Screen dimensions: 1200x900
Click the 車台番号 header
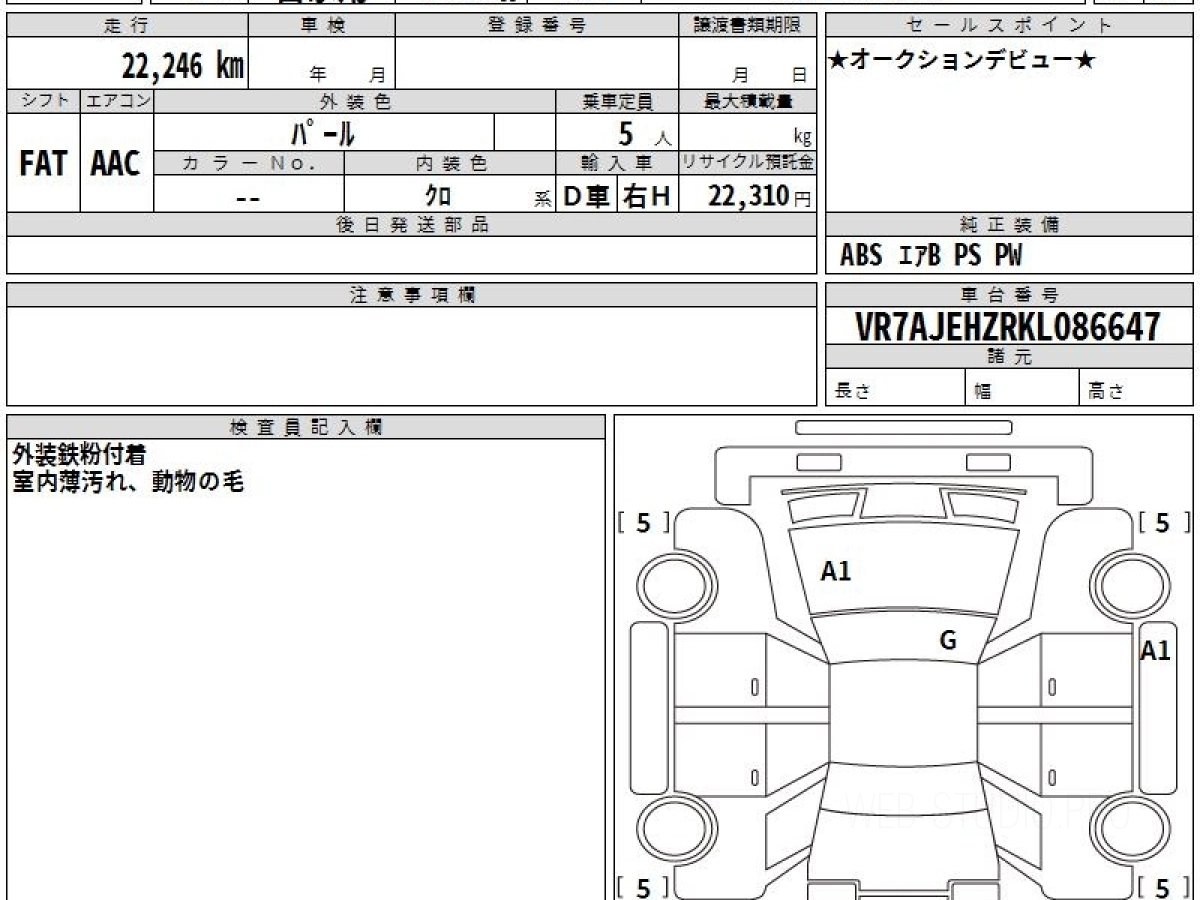click(1009, 295)
